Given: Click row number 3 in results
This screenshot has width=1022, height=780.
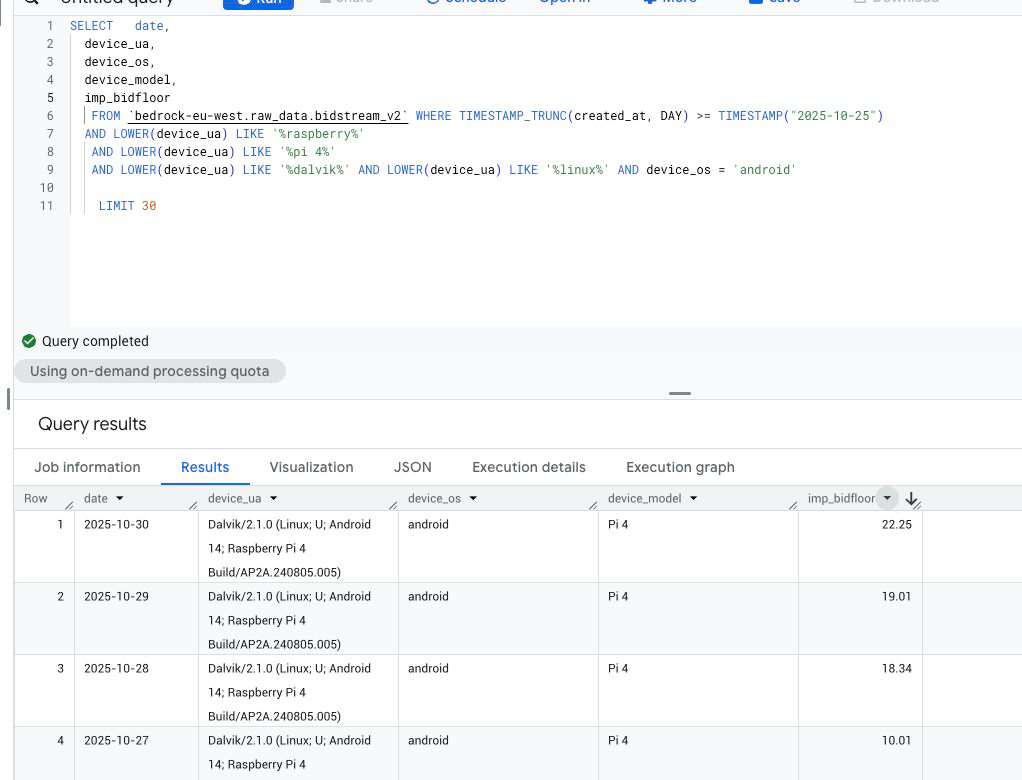Looking at the screenshot, I should point(60,669).
